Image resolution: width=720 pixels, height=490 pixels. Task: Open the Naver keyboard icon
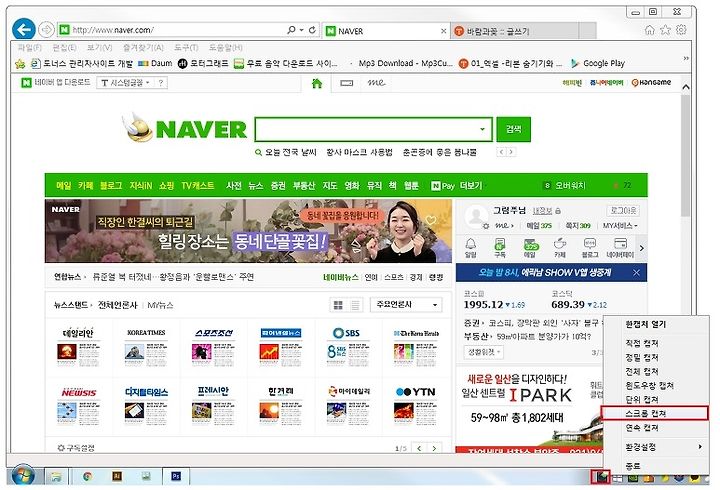pos(347,83)
